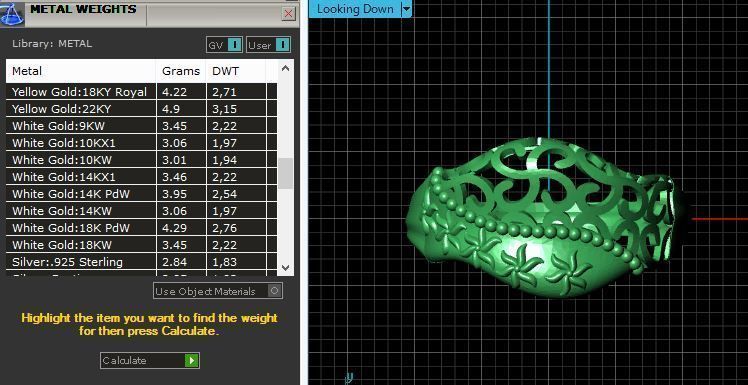Click the Looking Down viewport label
Screen dimensions: 748x385
355,9
